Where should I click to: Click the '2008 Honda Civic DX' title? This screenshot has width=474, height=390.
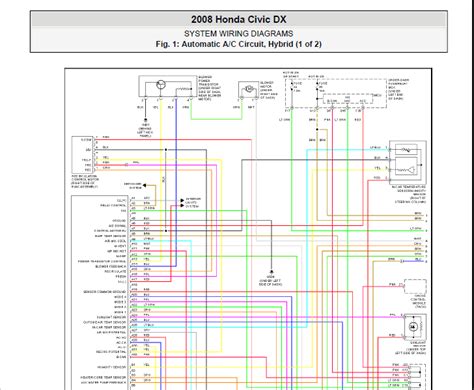[239, 19]
